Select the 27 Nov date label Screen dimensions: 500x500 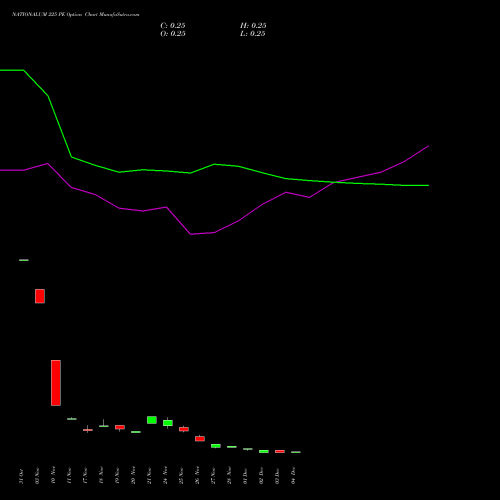[213, 476]
